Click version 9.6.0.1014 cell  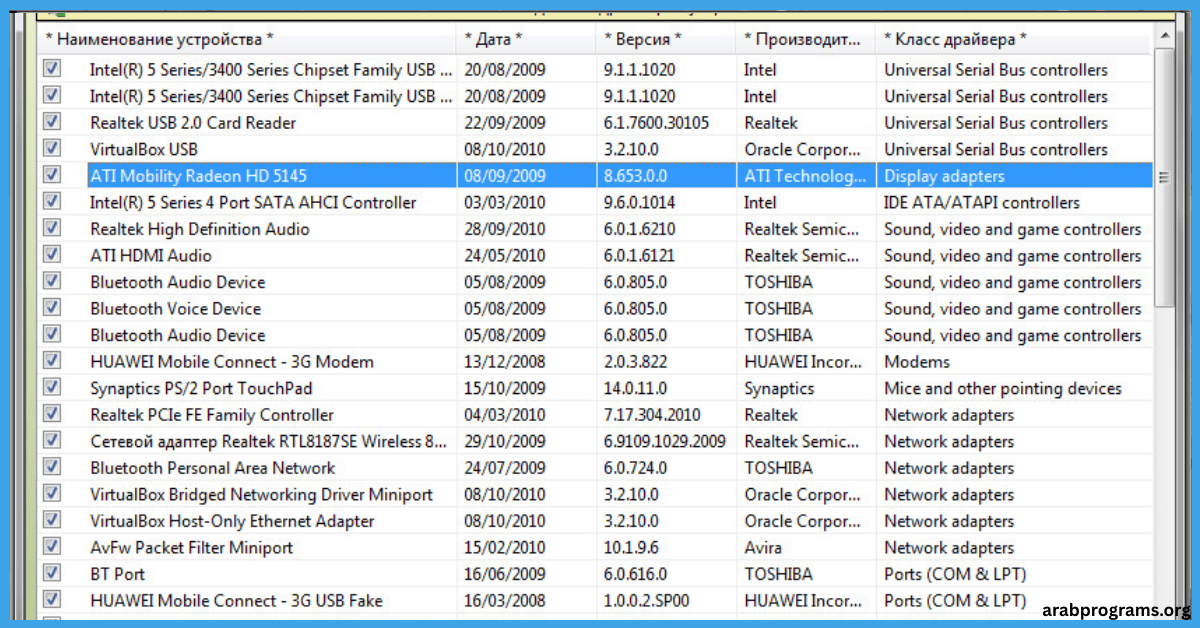(x=639, y=202)
